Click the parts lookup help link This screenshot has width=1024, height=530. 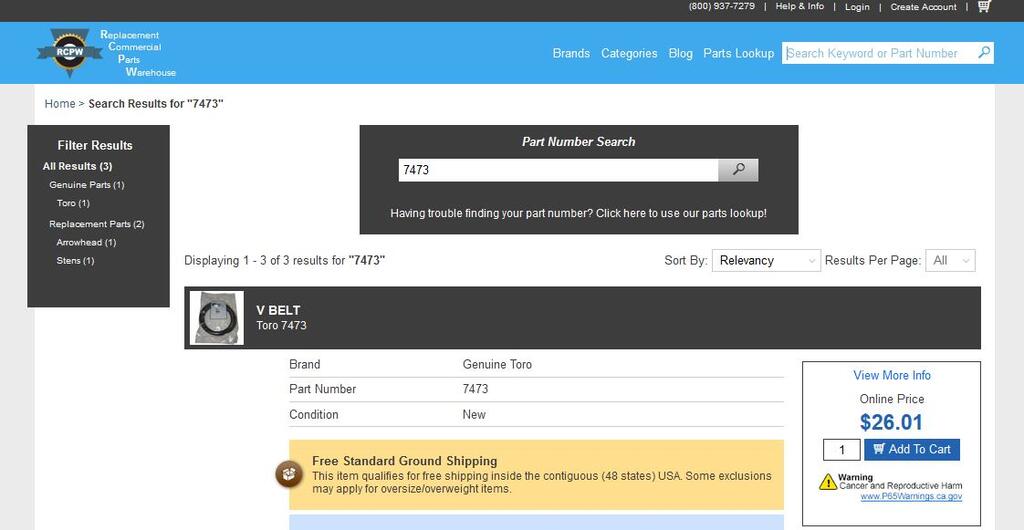[579, 213]
